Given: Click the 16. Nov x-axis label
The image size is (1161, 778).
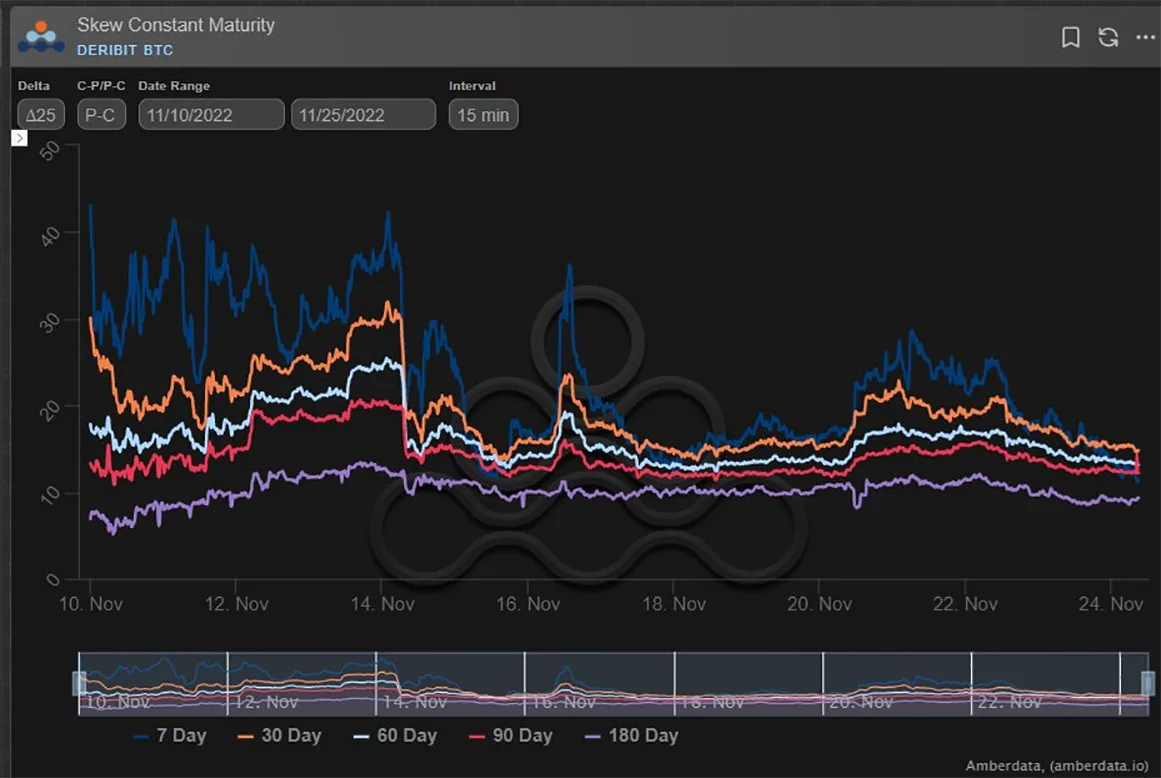Looking at the screenshot, I should pos(528,604).
